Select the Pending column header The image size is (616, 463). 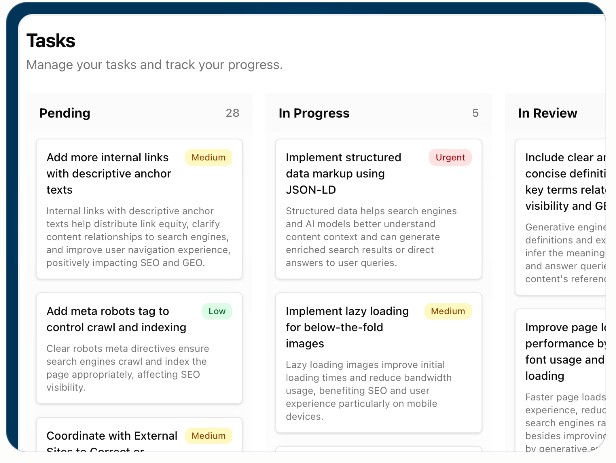[x=65, y=113]
